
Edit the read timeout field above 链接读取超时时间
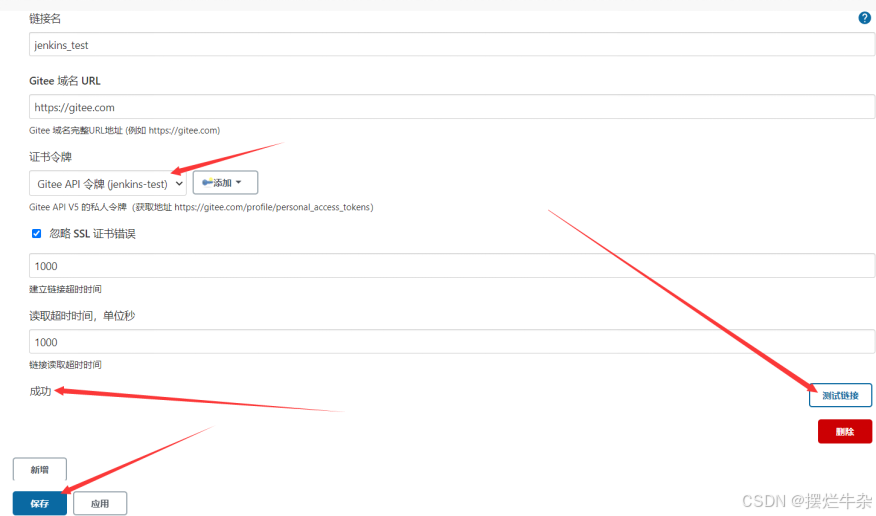(x=451, y=342)
